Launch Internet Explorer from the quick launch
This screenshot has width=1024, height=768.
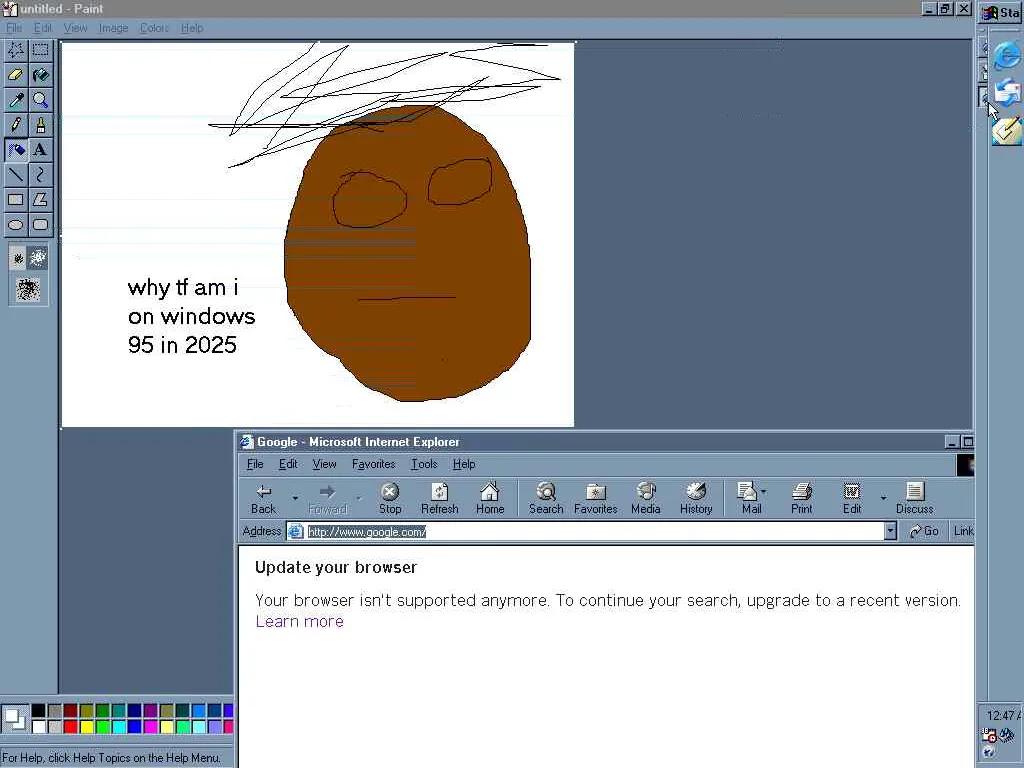pos(1006,56)
